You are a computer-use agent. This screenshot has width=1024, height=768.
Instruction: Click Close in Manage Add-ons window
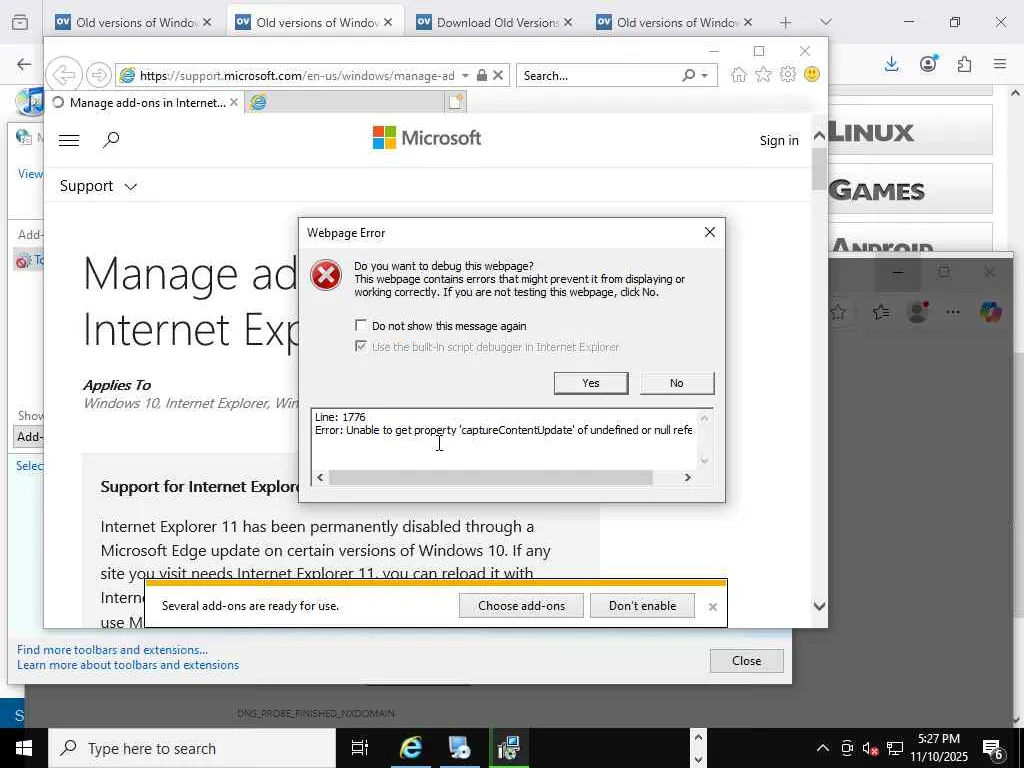click(746, 661)
